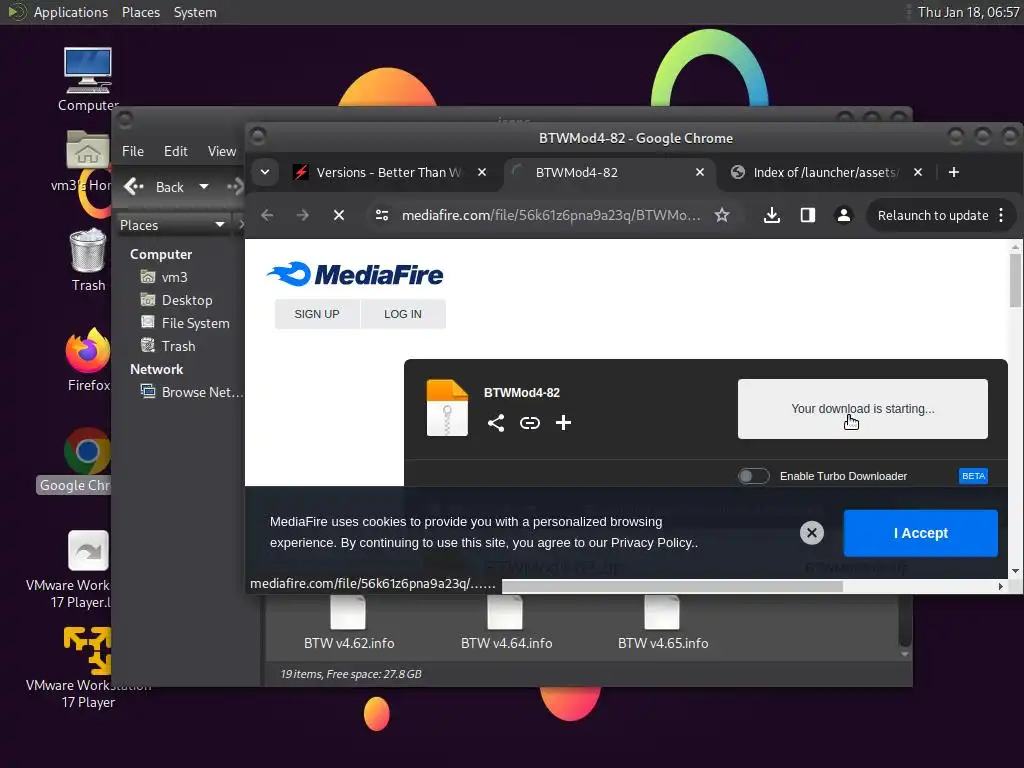Open BTW v4.65.info file in file manager
The width and height of the screenshot is (1024, 768).
(663, 622)
